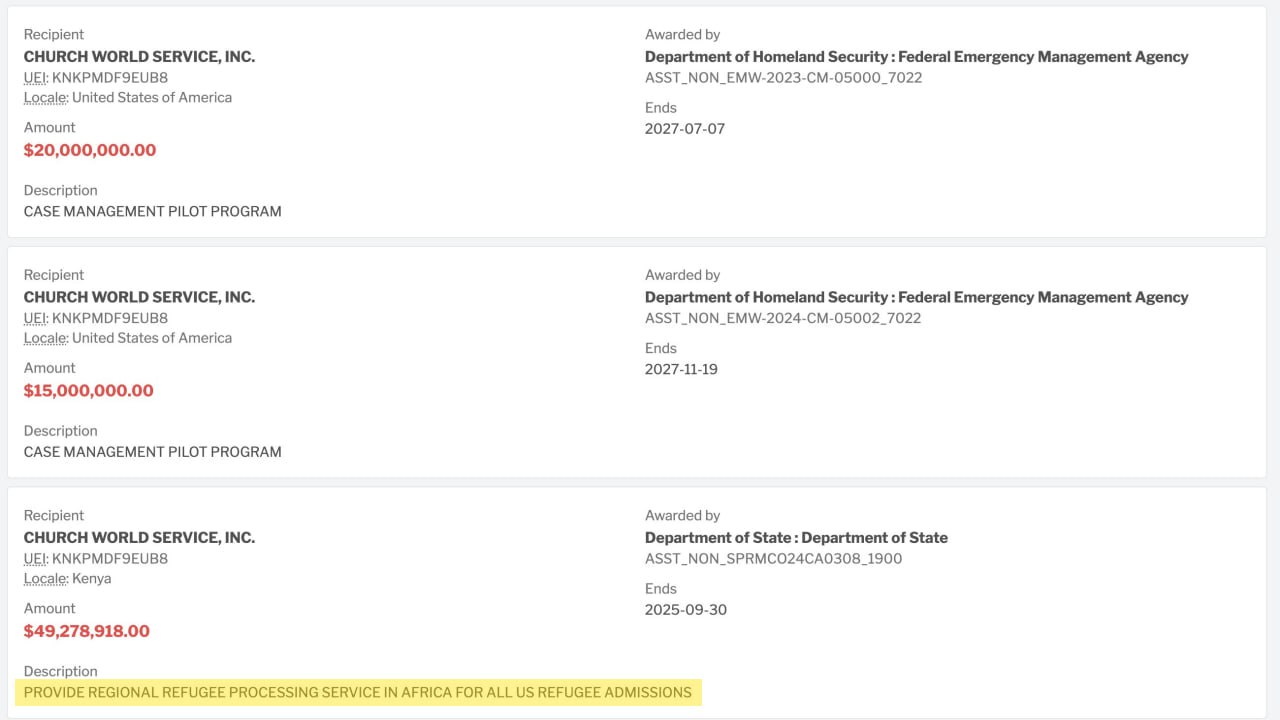Click the CASE MANAGEMENT PILOT PROGRAM description in the first card

coord(153,212)
